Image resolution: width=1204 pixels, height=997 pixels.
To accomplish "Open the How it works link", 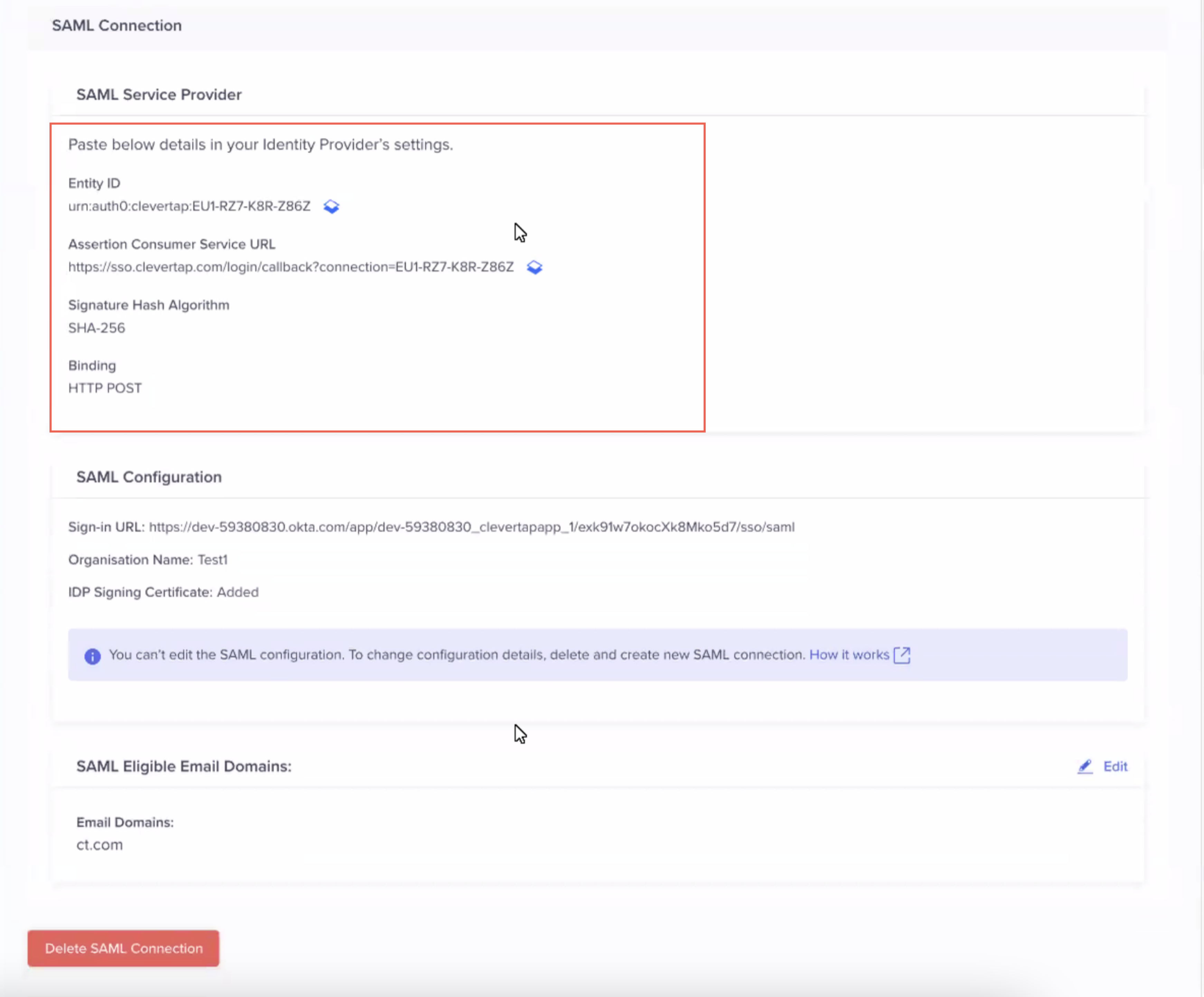I will click(x=848, y=655).
